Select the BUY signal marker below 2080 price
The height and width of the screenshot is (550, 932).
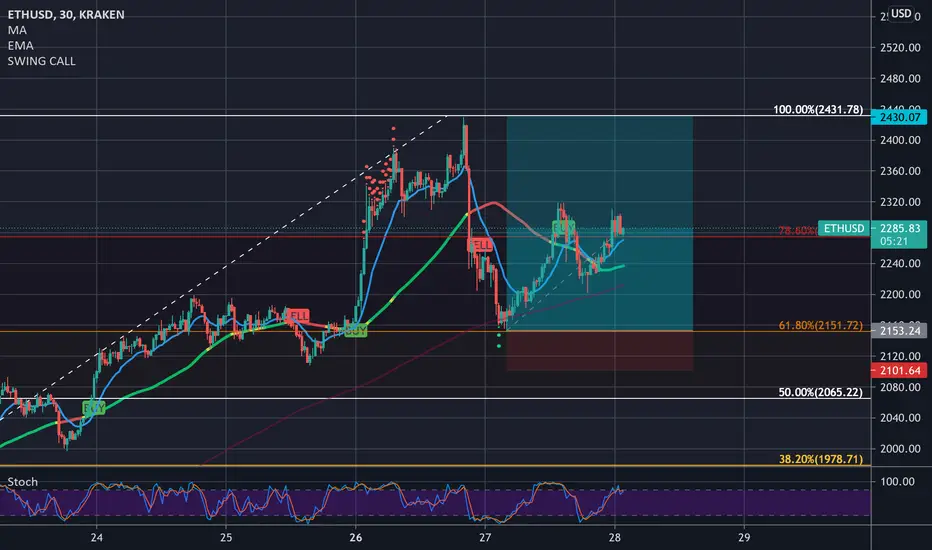[x=94, y=408]
